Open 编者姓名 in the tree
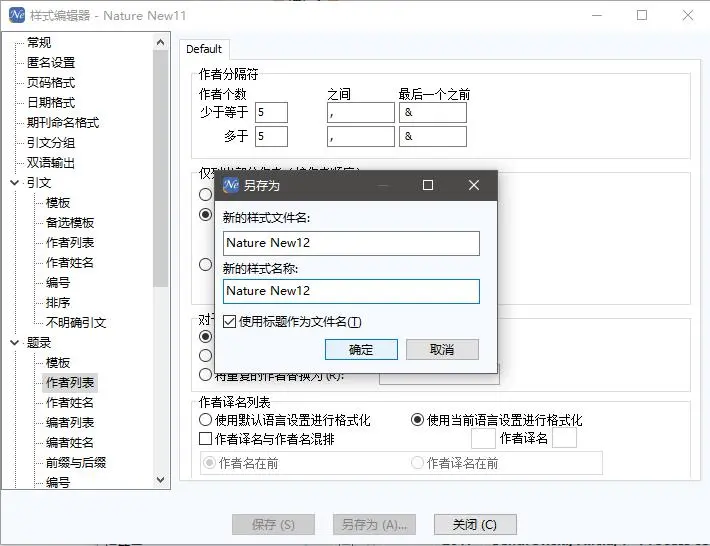Viewport: 710px width, 546px height. (70, 442)
